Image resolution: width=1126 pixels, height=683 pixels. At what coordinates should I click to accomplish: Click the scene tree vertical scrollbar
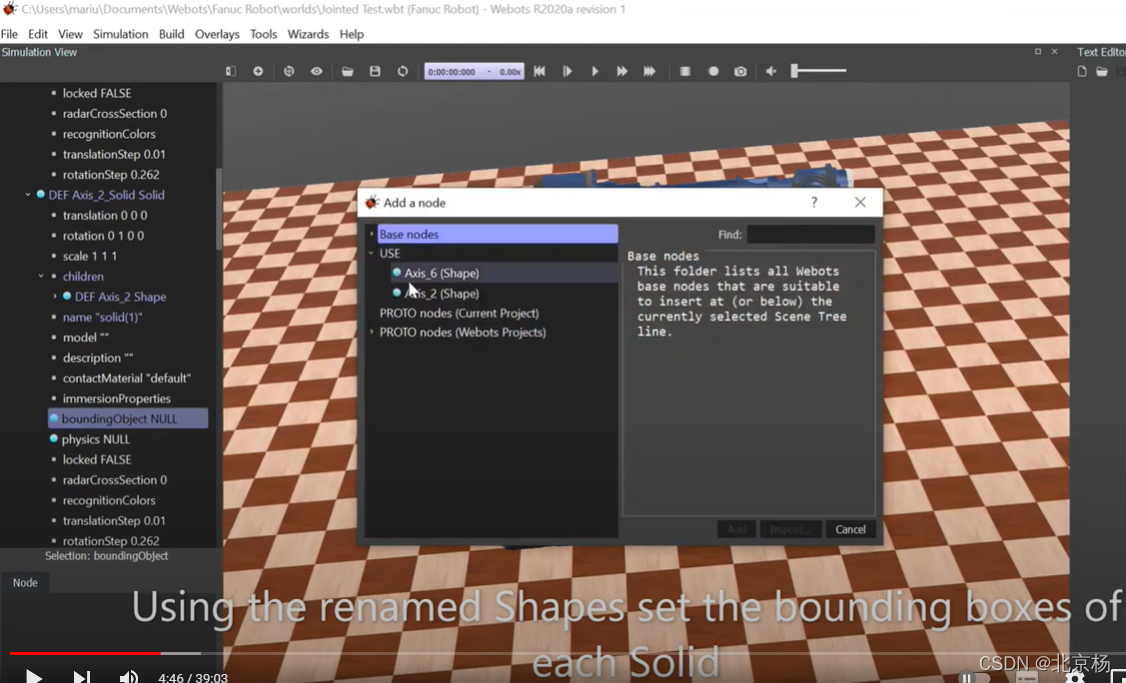218,208
